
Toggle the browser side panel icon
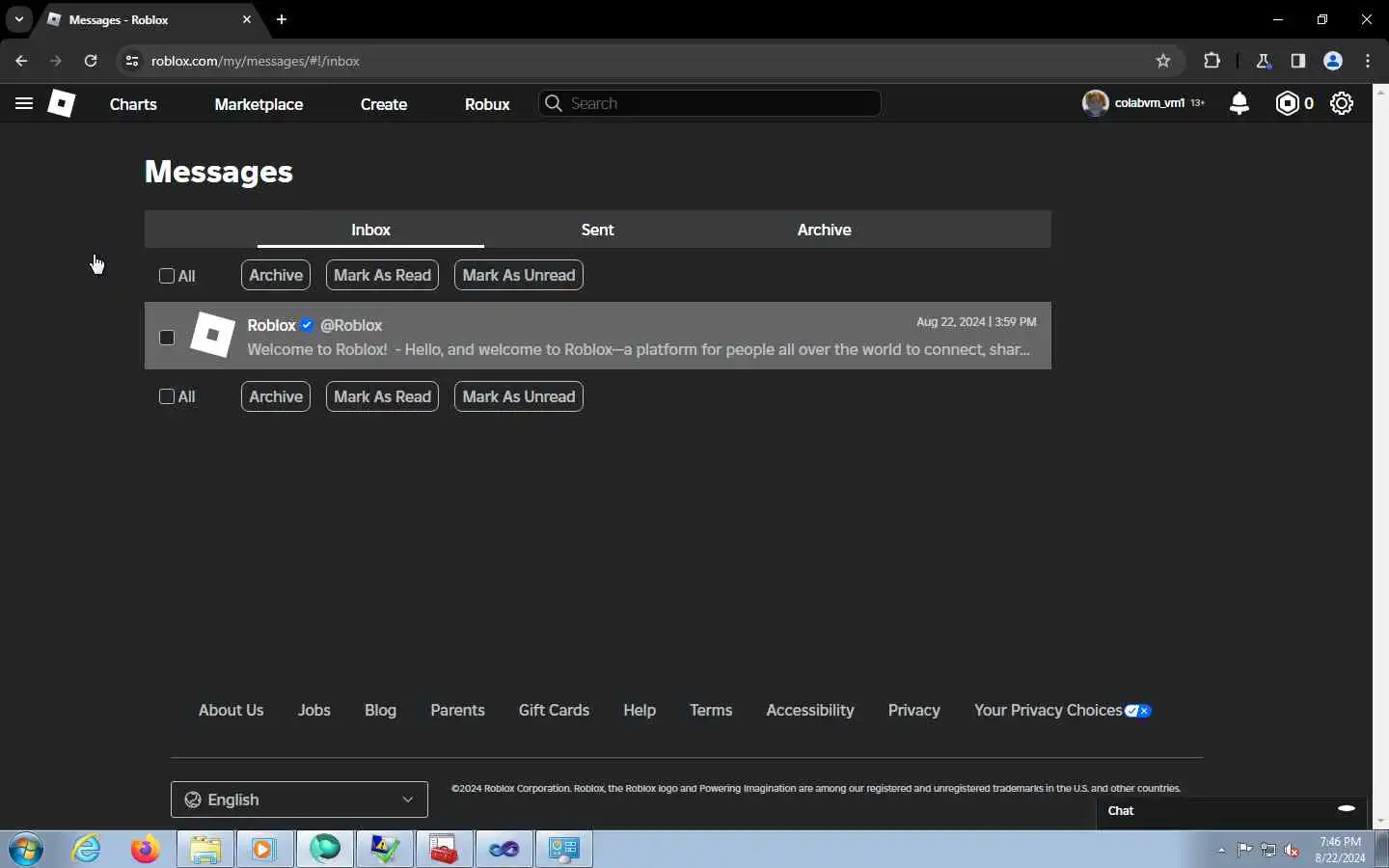pos(1298,61)
